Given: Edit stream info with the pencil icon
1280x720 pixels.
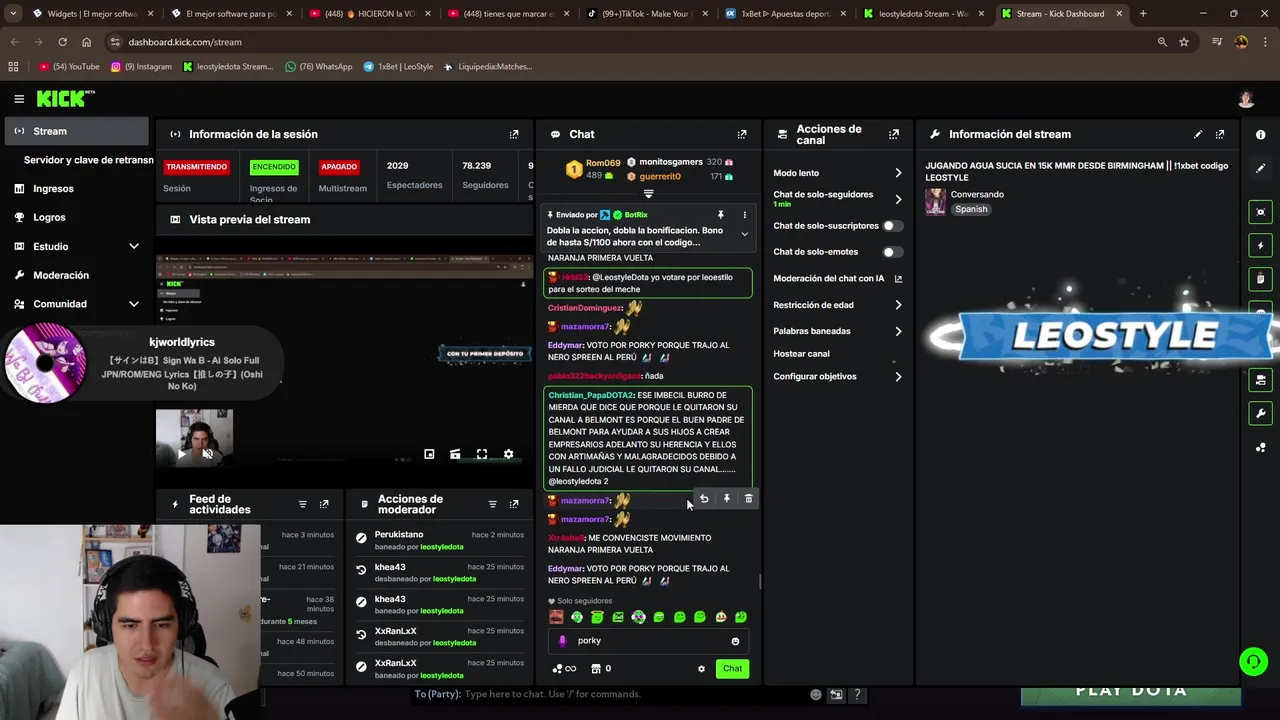Looking at the screenshot, I should click(x=1198, y=134).
